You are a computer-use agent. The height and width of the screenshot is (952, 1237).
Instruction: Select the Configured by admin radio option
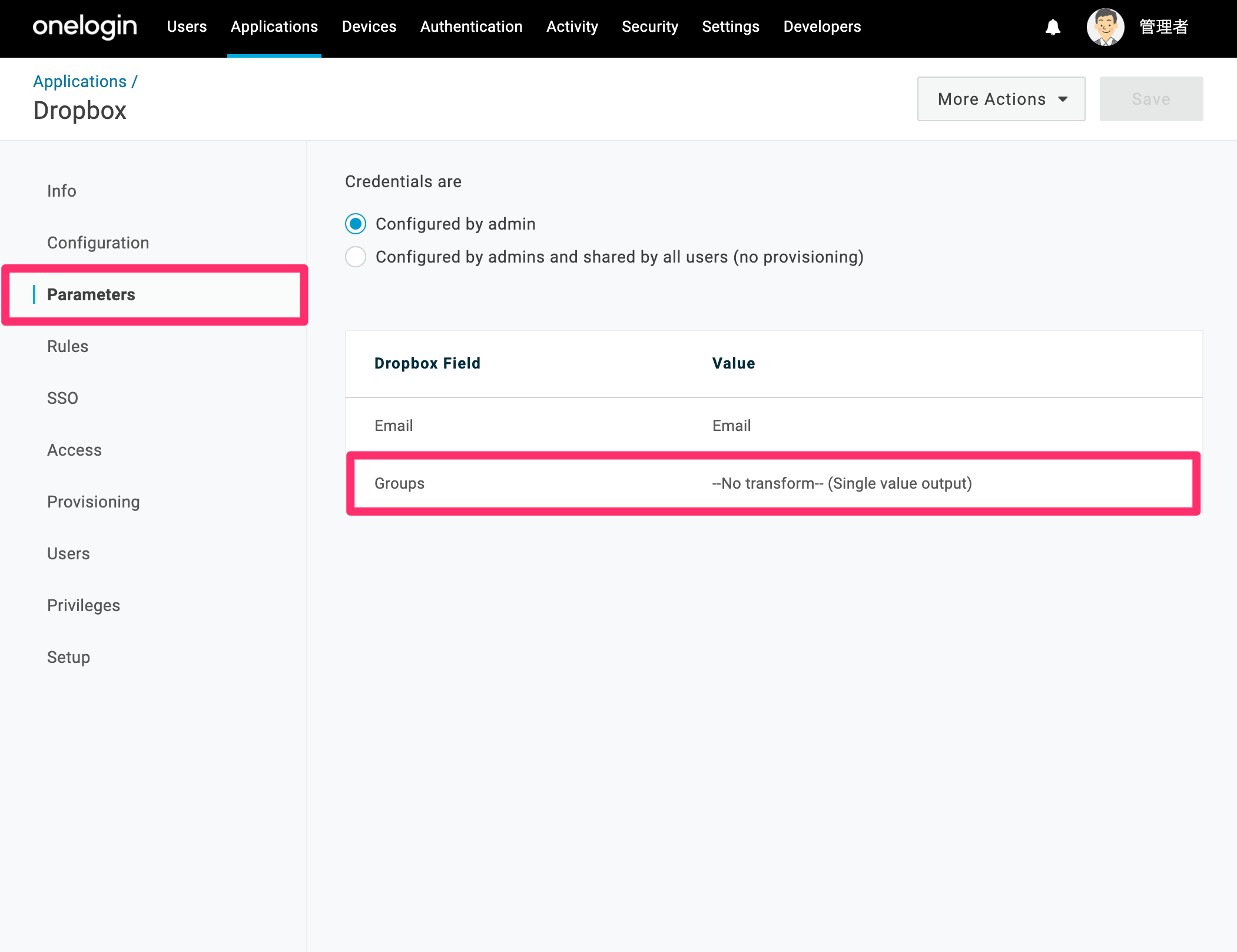(x=356, y=224)
